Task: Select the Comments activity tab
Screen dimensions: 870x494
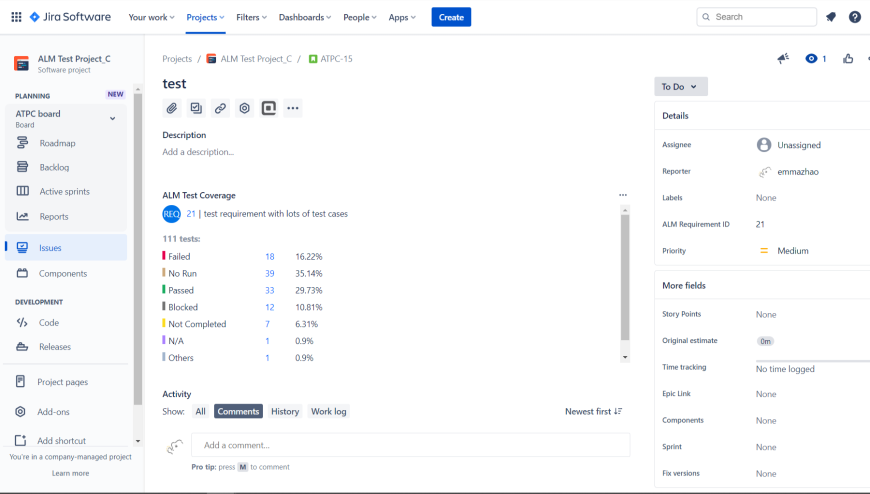Action: click(x=238, y=411)
